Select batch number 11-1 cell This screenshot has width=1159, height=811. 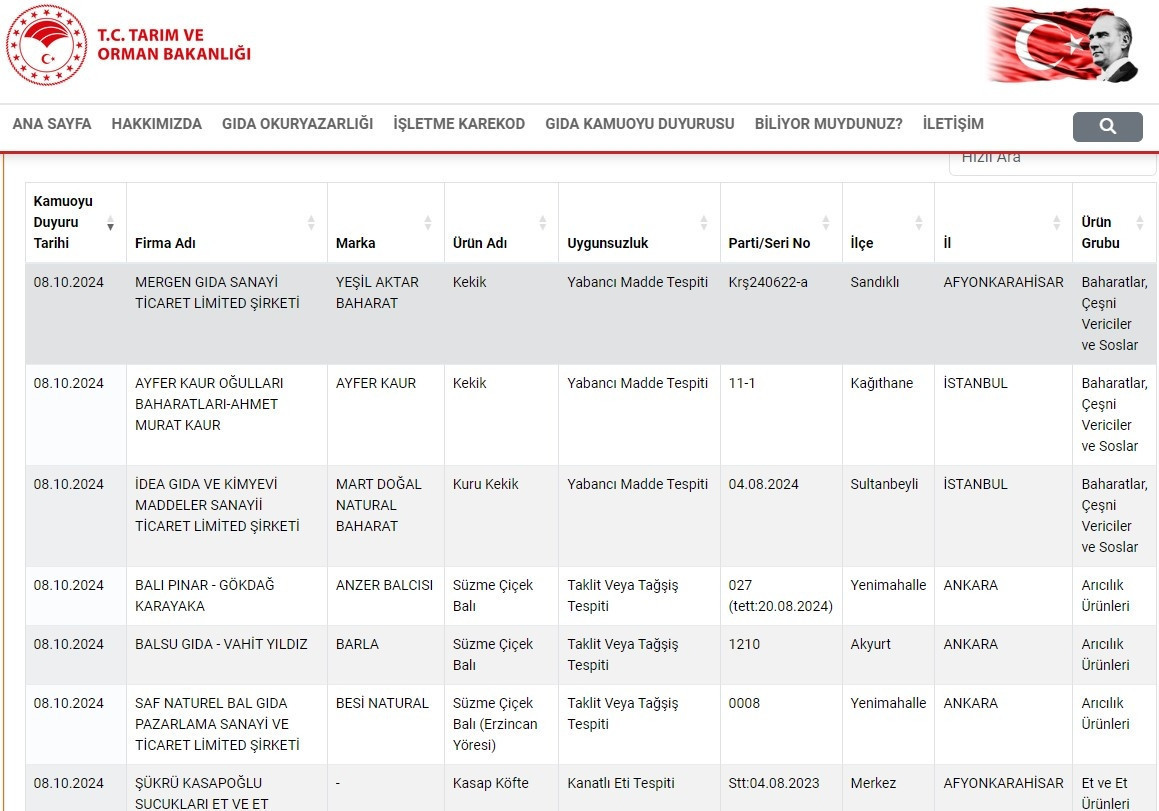(781, 415)
